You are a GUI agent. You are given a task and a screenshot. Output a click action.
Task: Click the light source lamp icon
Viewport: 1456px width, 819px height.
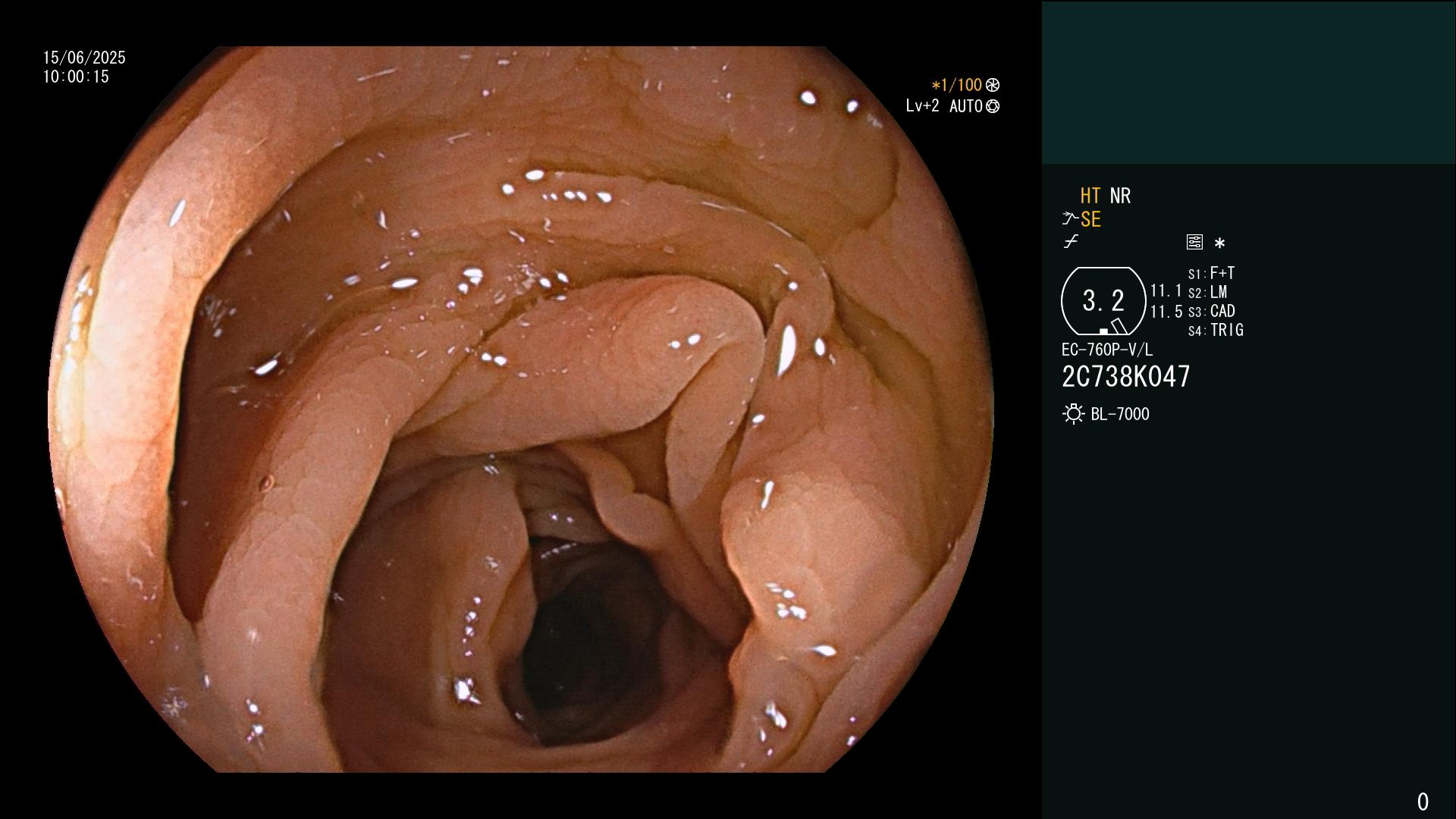(1074, 414)
